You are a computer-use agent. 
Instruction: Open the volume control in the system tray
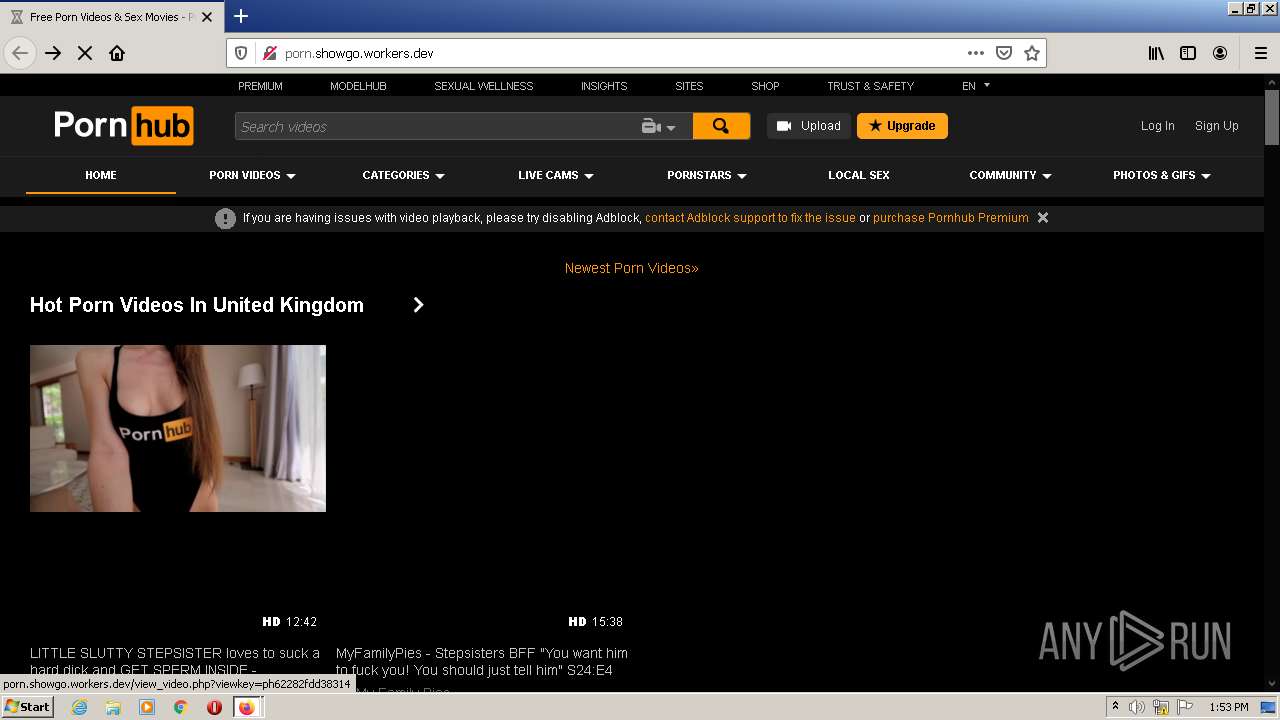tap(1137, 707)
